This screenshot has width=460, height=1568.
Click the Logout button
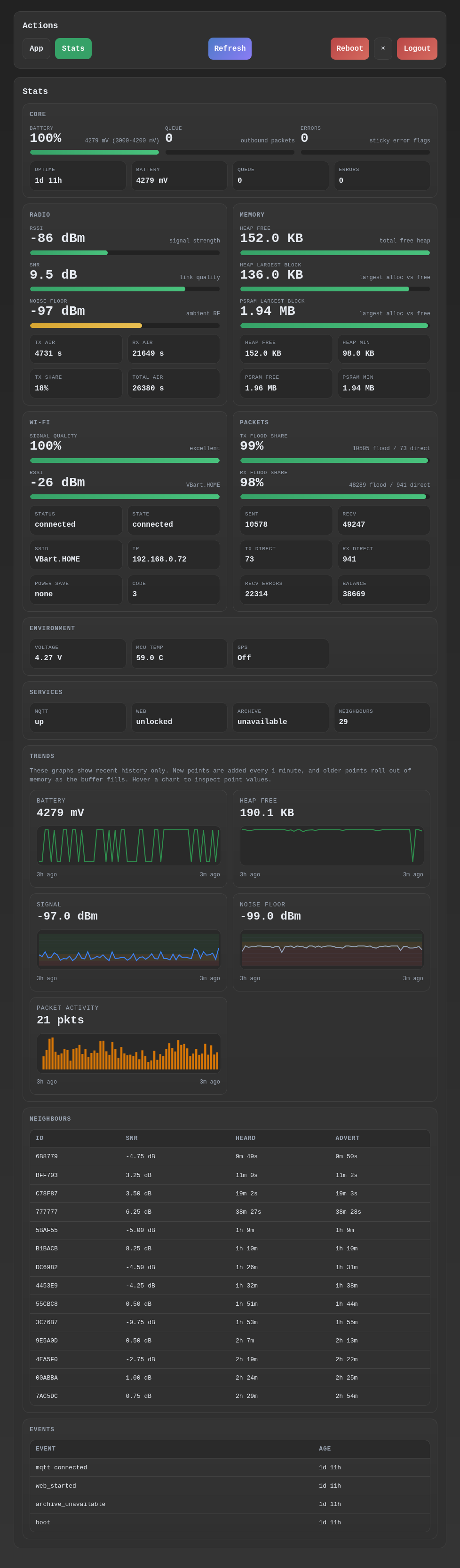click(x=417, y=49)
